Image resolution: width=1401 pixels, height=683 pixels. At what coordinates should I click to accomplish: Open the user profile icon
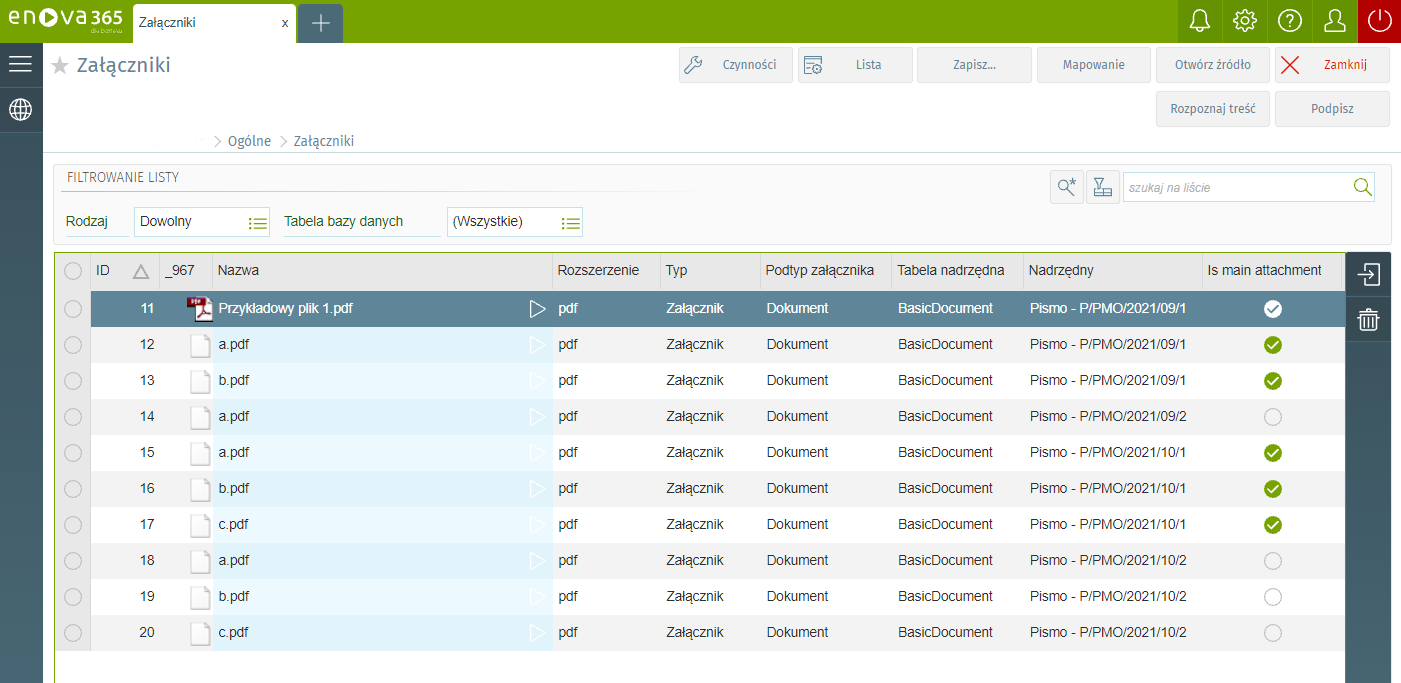pyautogui.click(x=1334, y=21)
